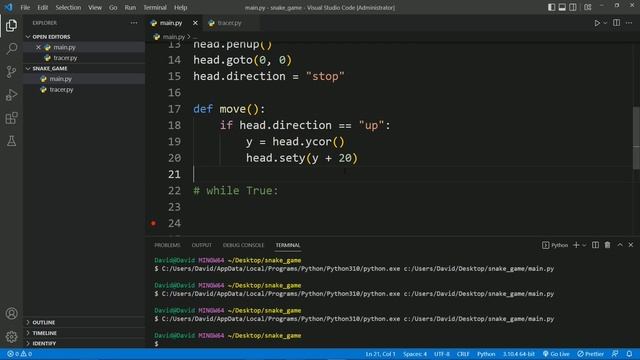Open the Extensions view
Image resolution: width=640 pixels, height=360 pixels.
pos(11,118)
